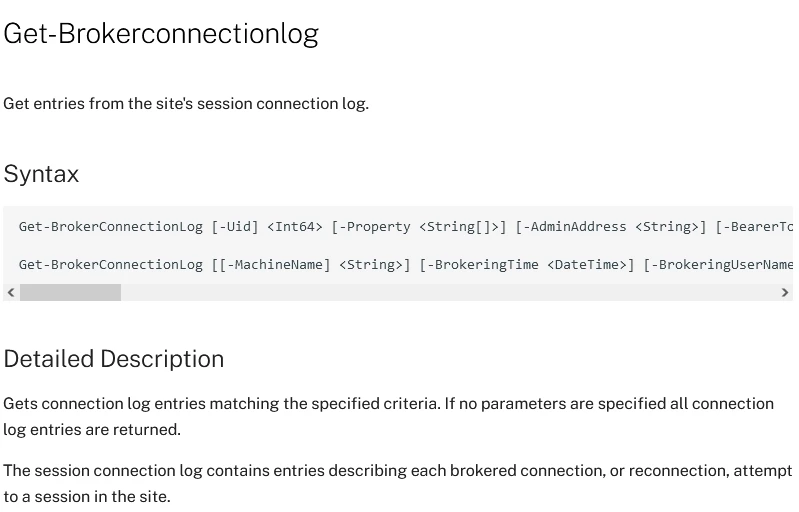Click the summary sentence below the page title
The width and height of the screenshot is (799, 512).
186,103
